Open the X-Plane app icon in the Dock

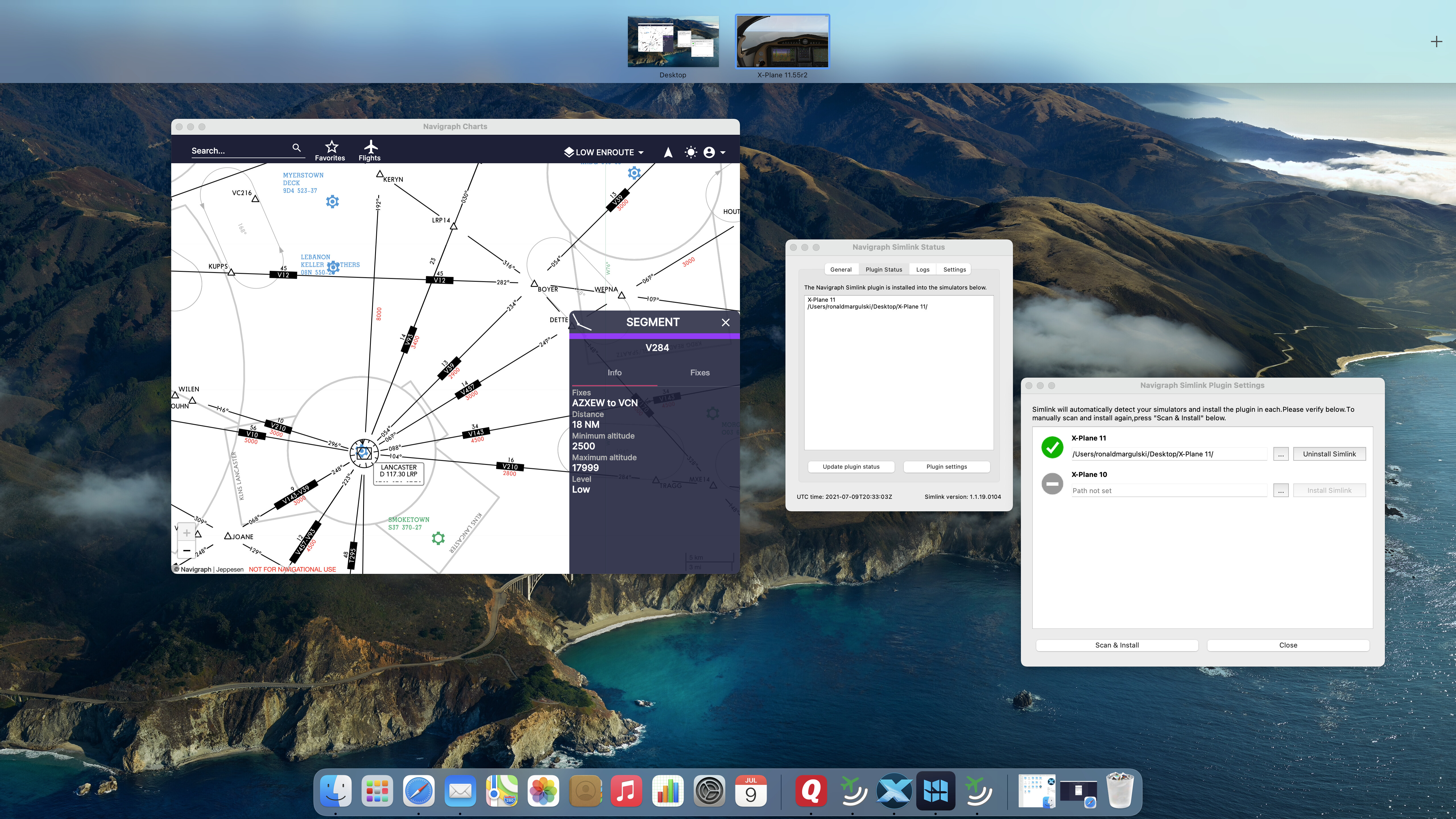click(894, 791)
